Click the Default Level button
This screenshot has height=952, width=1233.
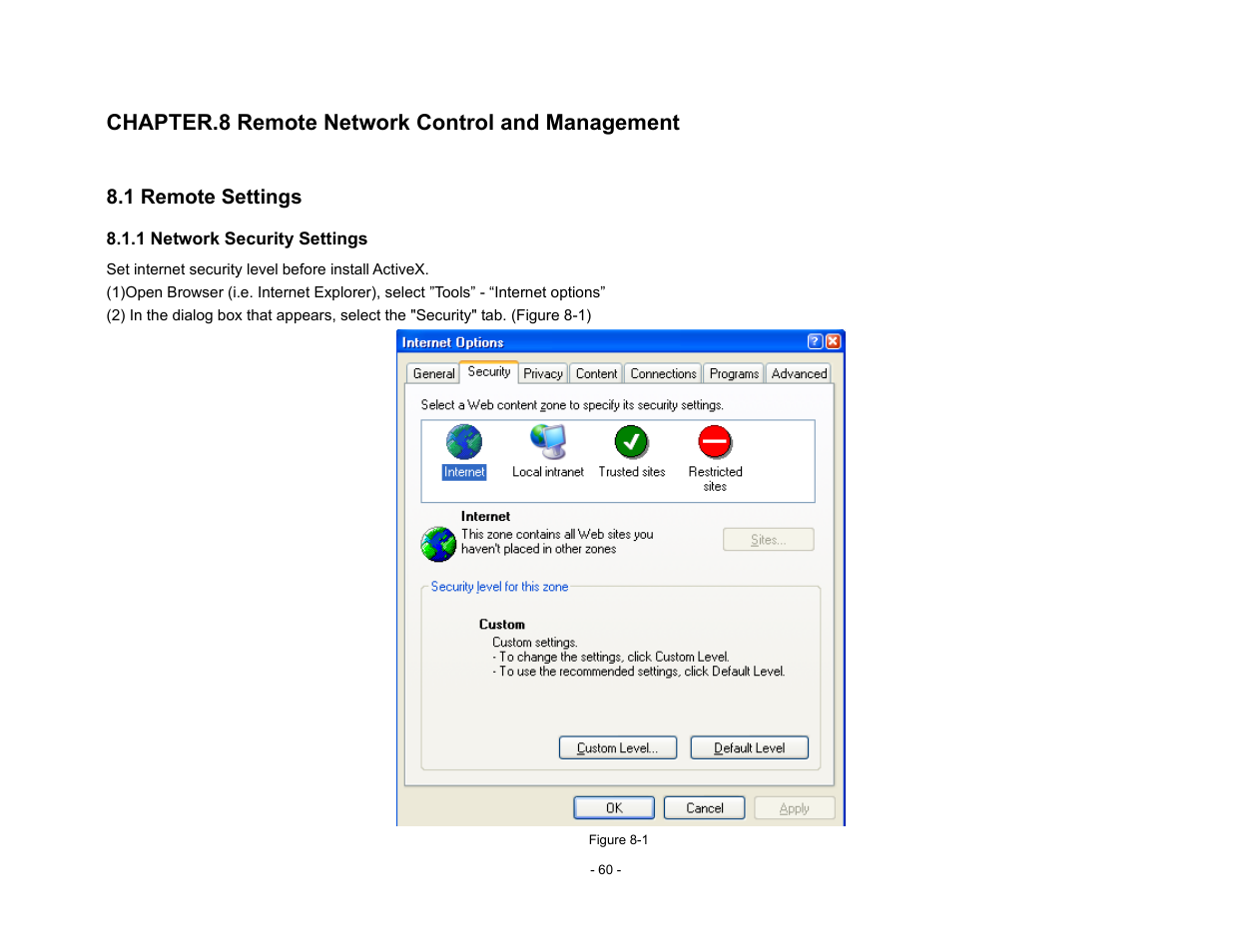749,747
